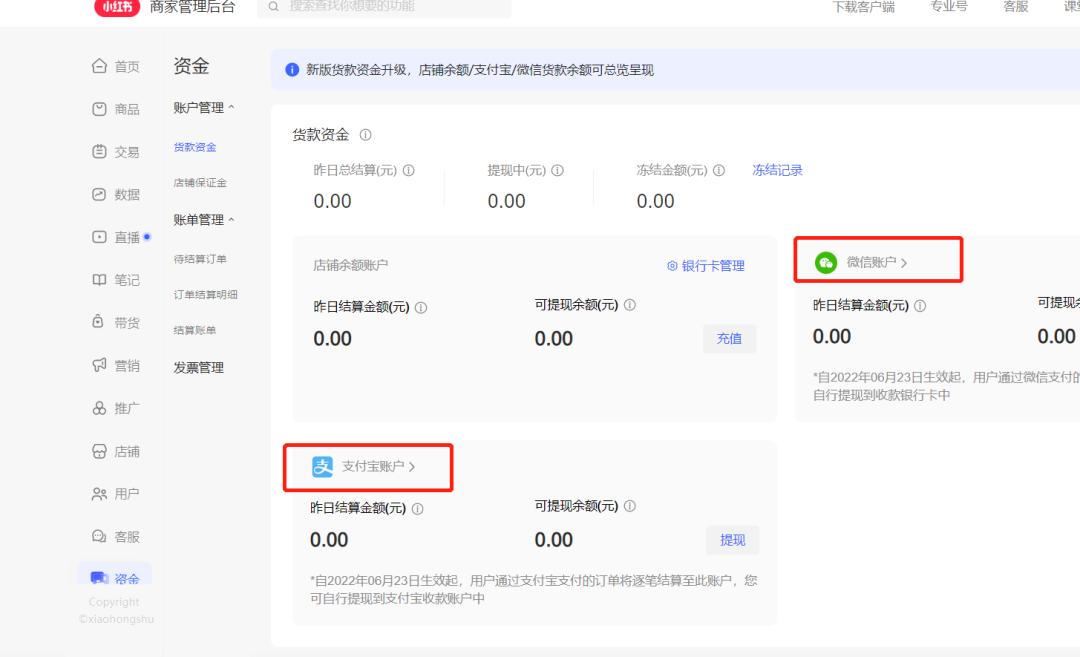Screen dimensions: 1080x657
Task: Collapse the 账单管理 section
Action: pos(204,219)
